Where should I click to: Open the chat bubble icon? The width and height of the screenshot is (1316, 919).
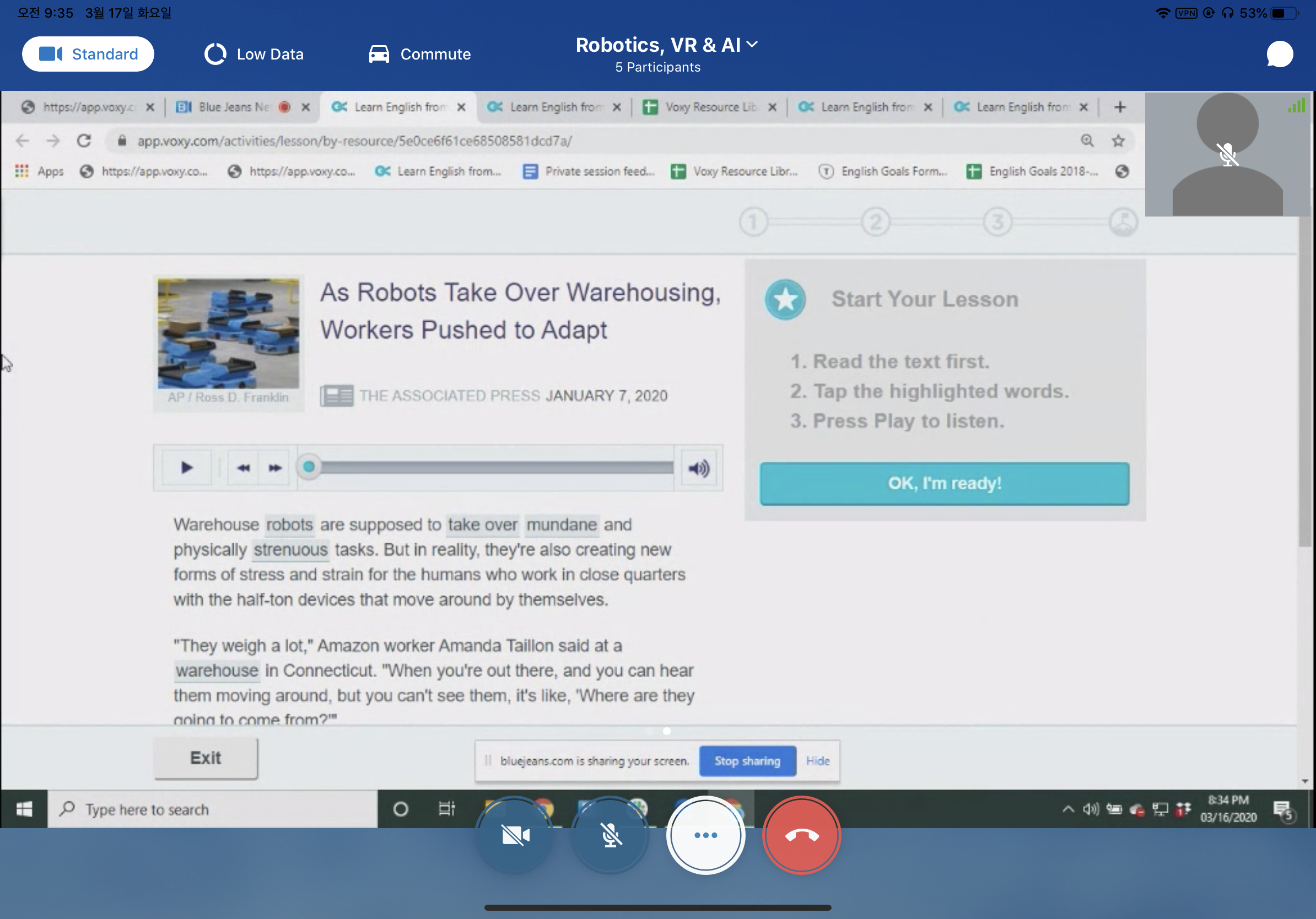point(1279,55)
